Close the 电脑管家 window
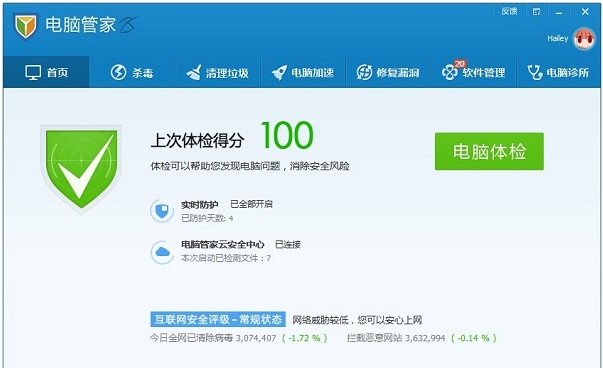 coord(585,12)
